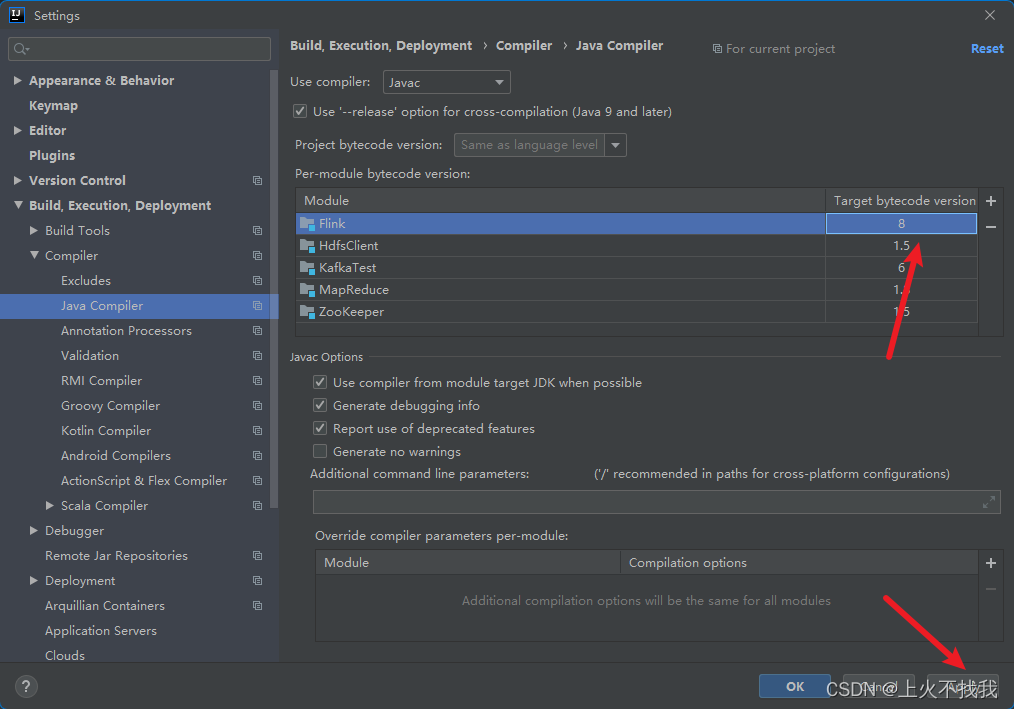Toggle the '--release' option for cross-compilation checkbox
The width and height of the screenshot is (1014, 709).
click(300, 111)
